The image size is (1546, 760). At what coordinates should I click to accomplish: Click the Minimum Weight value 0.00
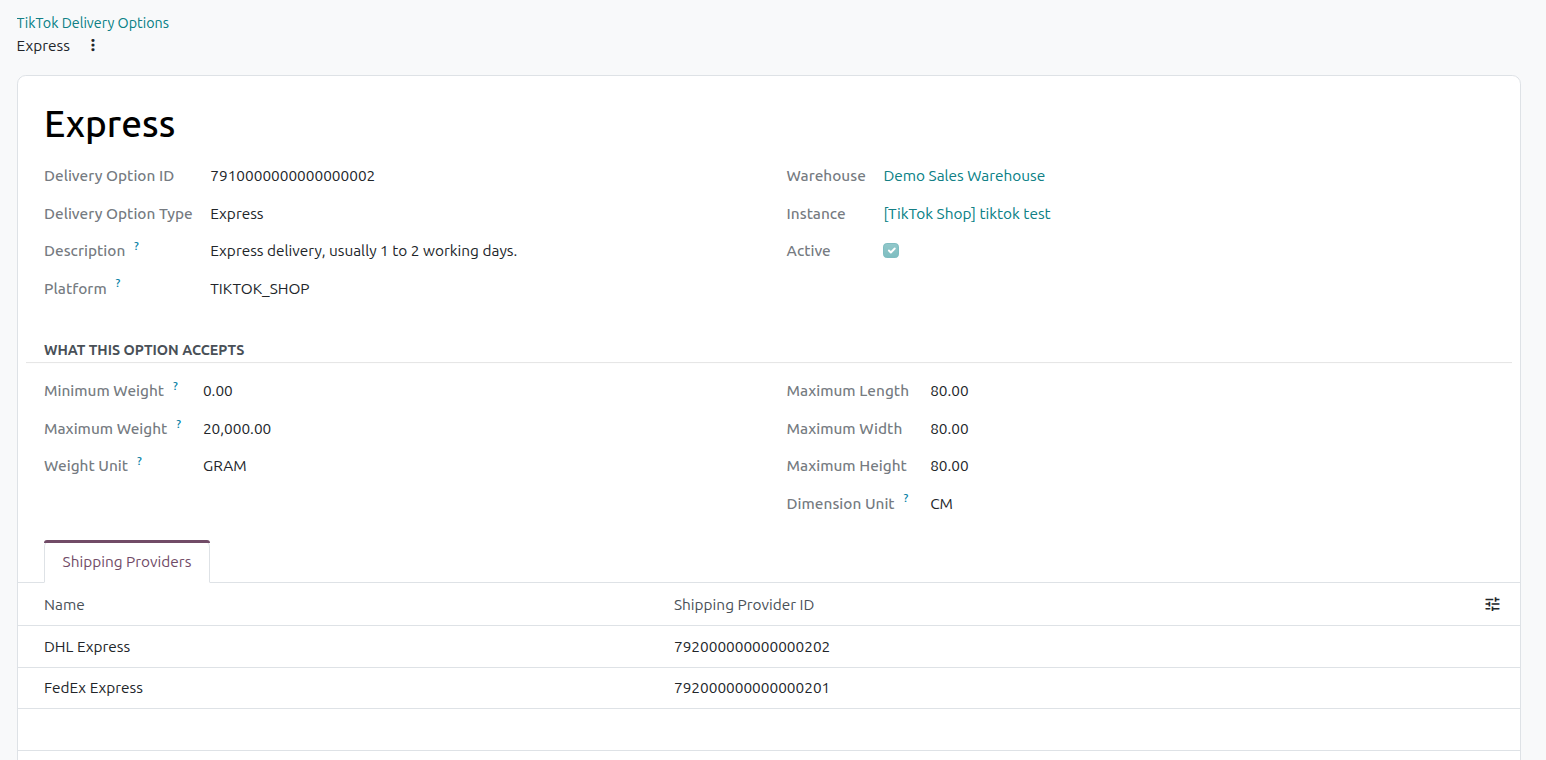click(x=218, y=391)
